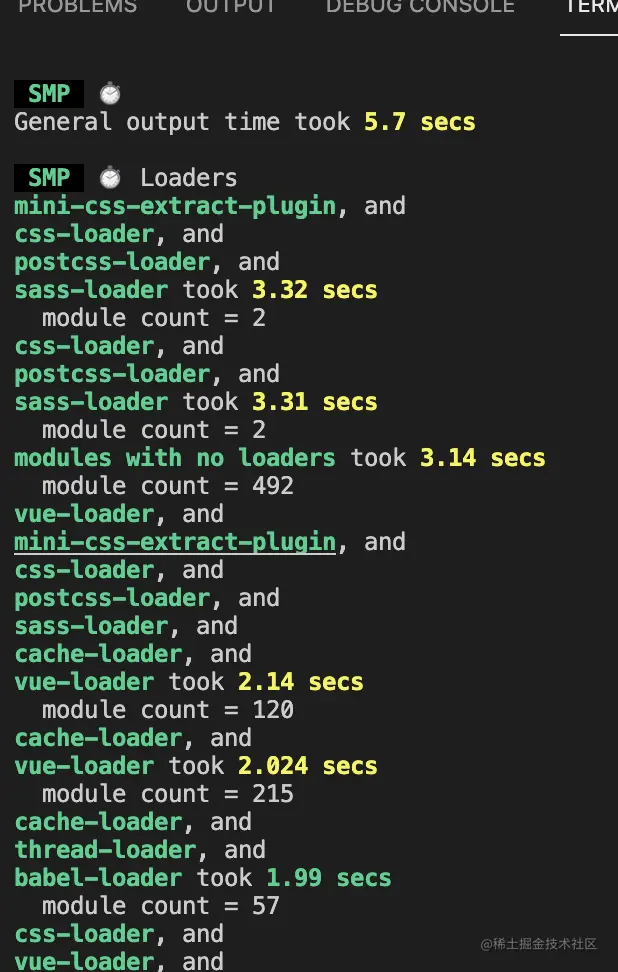Click the thread-loader entry
The width and height of the screenshot is (618, 972).
point(105,850)
